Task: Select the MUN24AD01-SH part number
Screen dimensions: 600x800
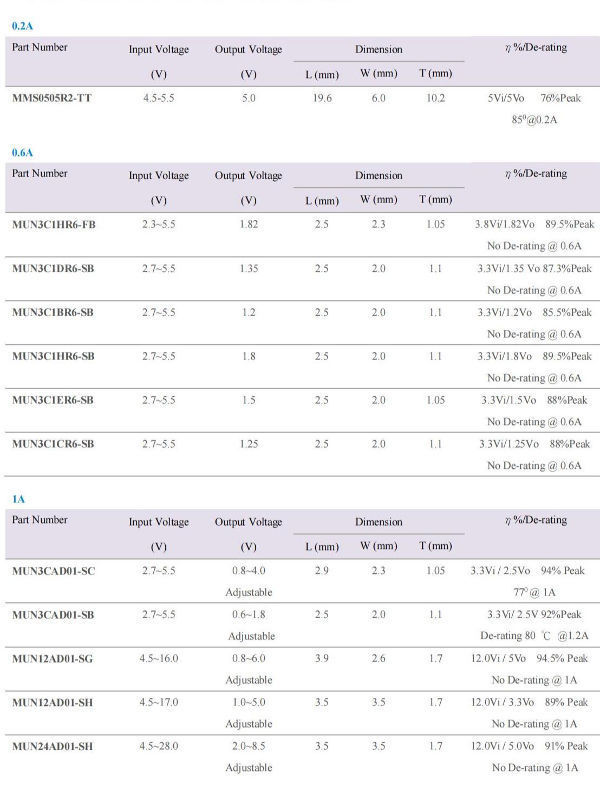Action: (54, 746)
